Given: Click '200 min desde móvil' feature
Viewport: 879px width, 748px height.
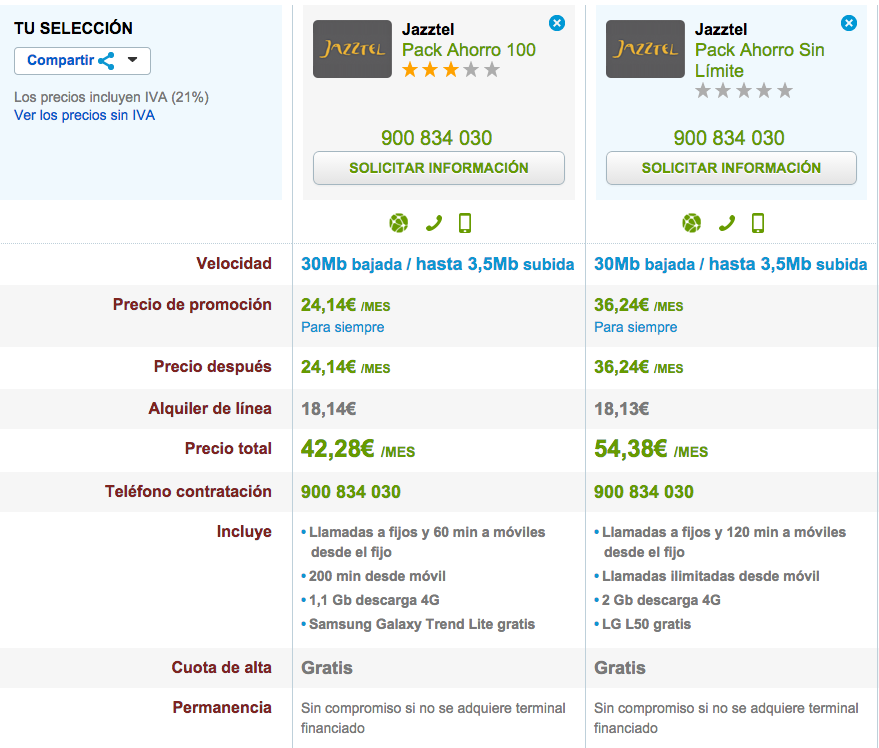Looking at the screenshot, I should 377,576.
